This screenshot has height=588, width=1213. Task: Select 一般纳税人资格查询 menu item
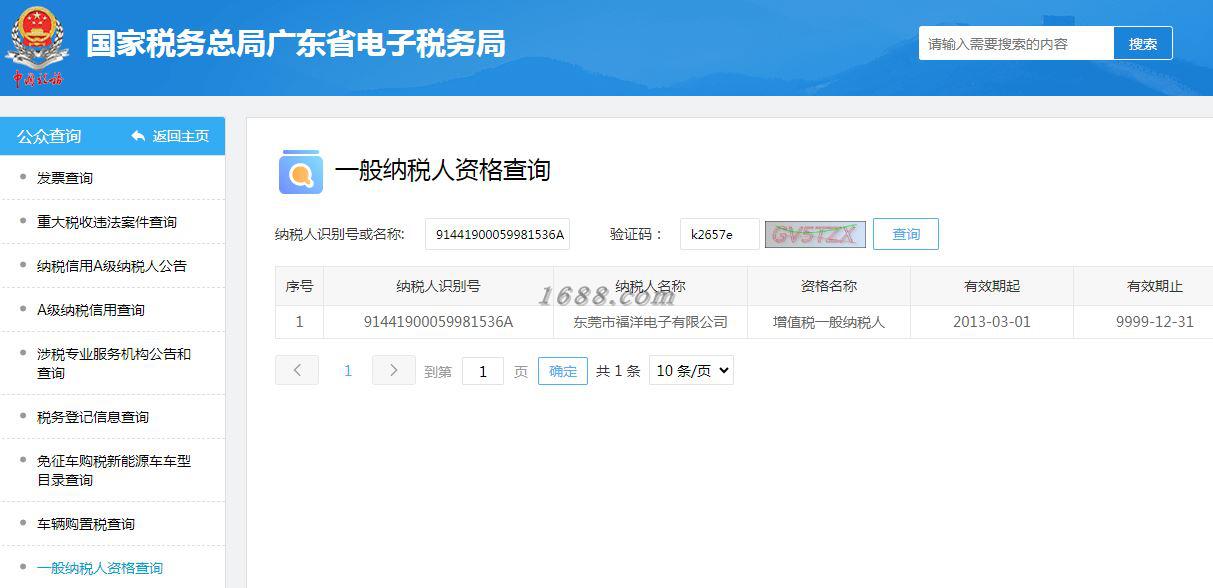100,568
